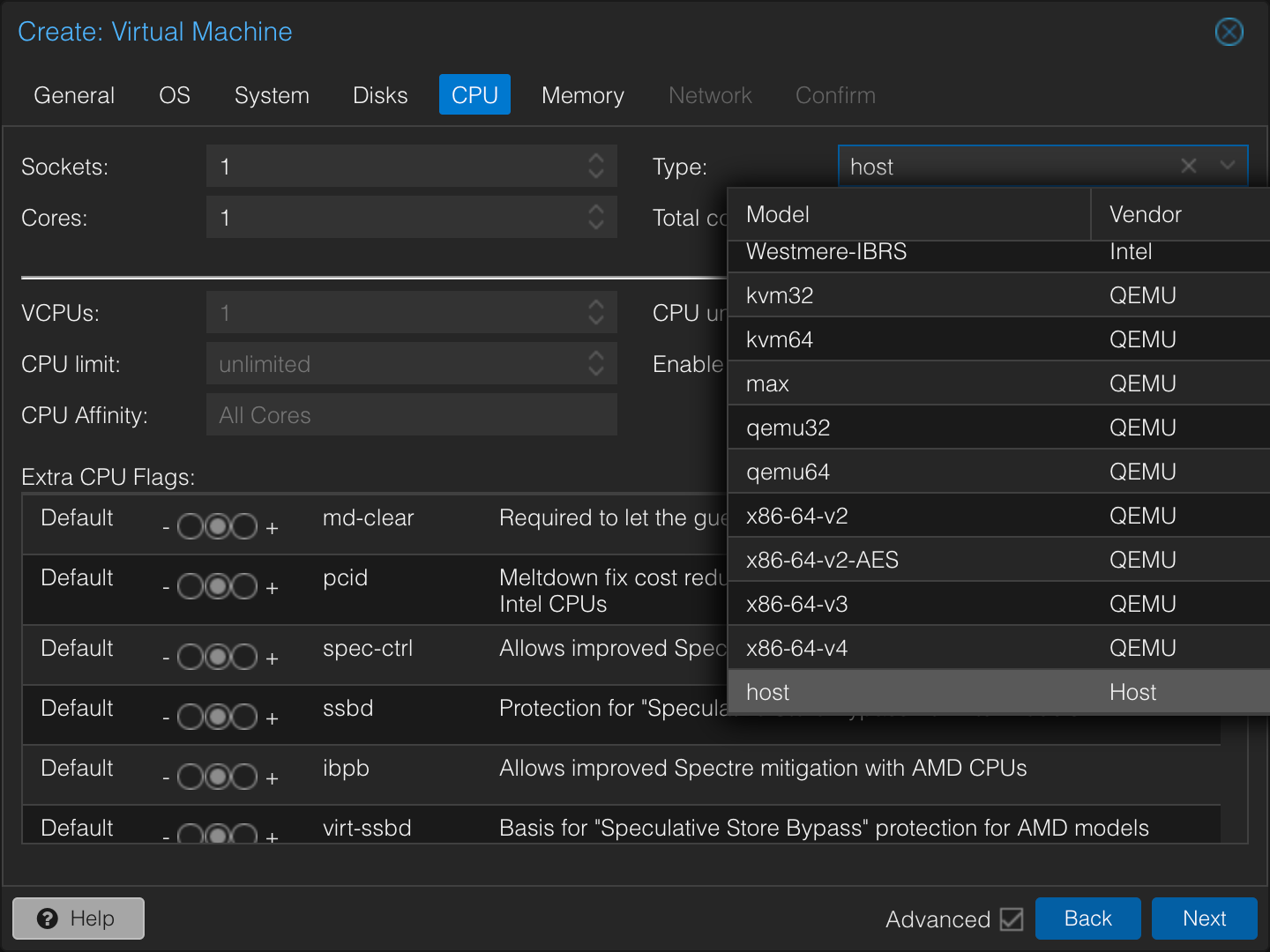Click the minus icon for pcid flag
This screenshot has height=952, width=1270.
tap(166, 588)
